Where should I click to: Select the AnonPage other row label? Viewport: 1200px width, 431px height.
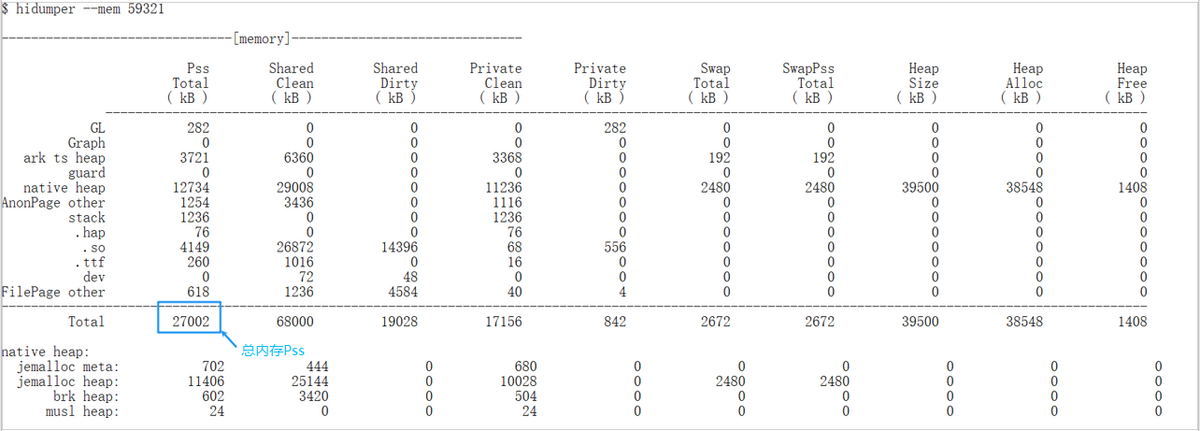[x=53, y=202]
